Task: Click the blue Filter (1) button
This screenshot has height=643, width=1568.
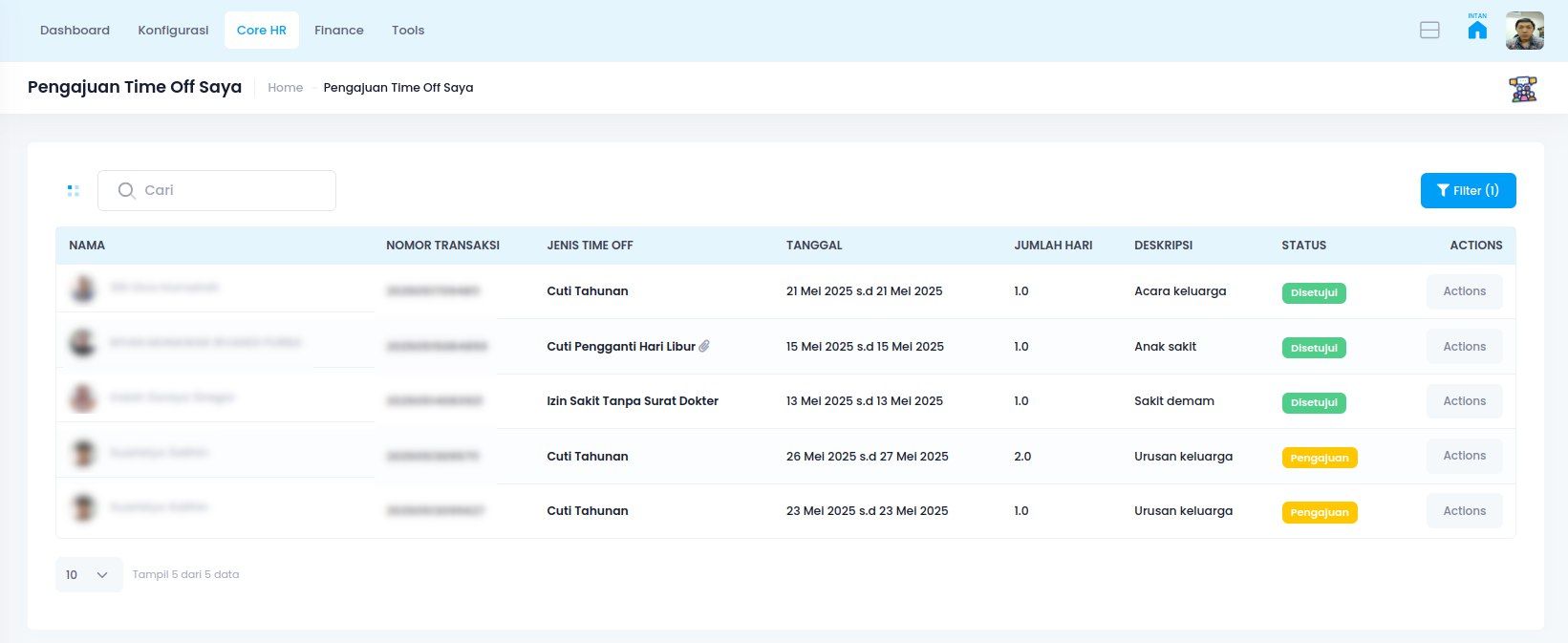Action: [1468, 190]
